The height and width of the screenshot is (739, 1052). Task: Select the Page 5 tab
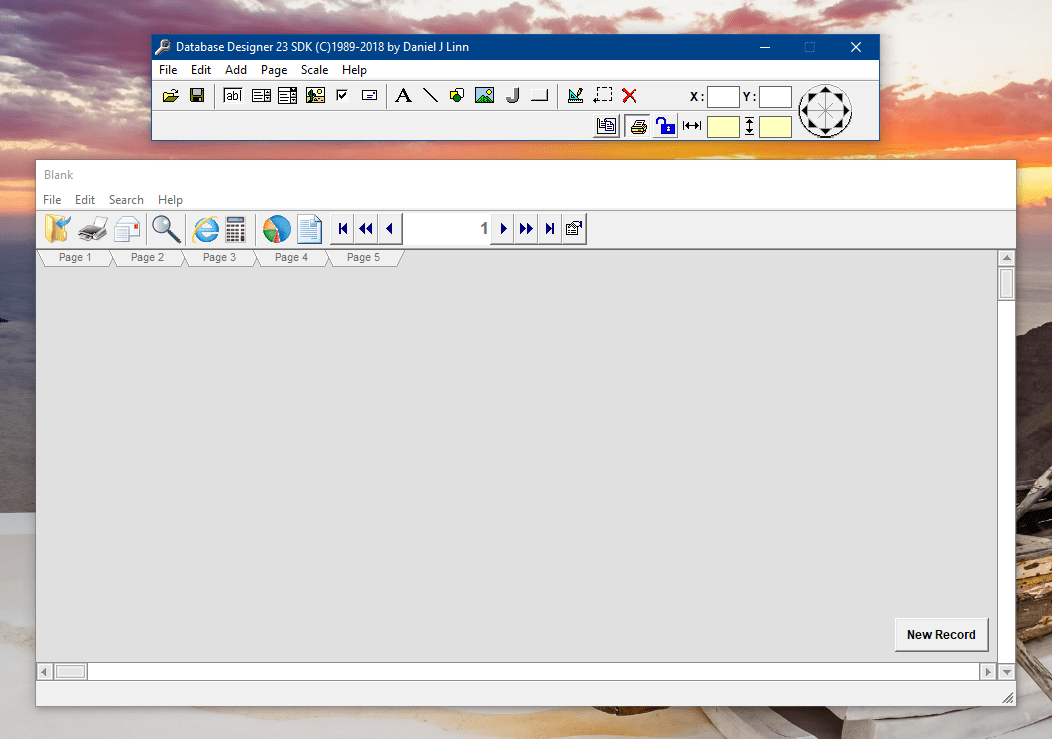click(x=363, y=258)
